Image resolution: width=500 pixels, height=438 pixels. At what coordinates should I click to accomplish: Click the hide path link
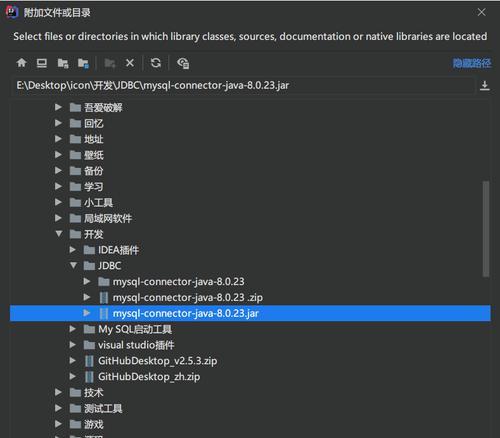pyautogui.click(x=472, y=63)
